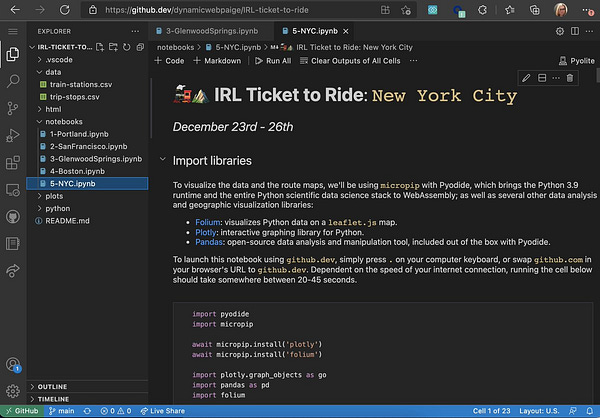Open more editor actions ellipsis
600x418 pixels.
pyautogui.click(x=589, y=31)
